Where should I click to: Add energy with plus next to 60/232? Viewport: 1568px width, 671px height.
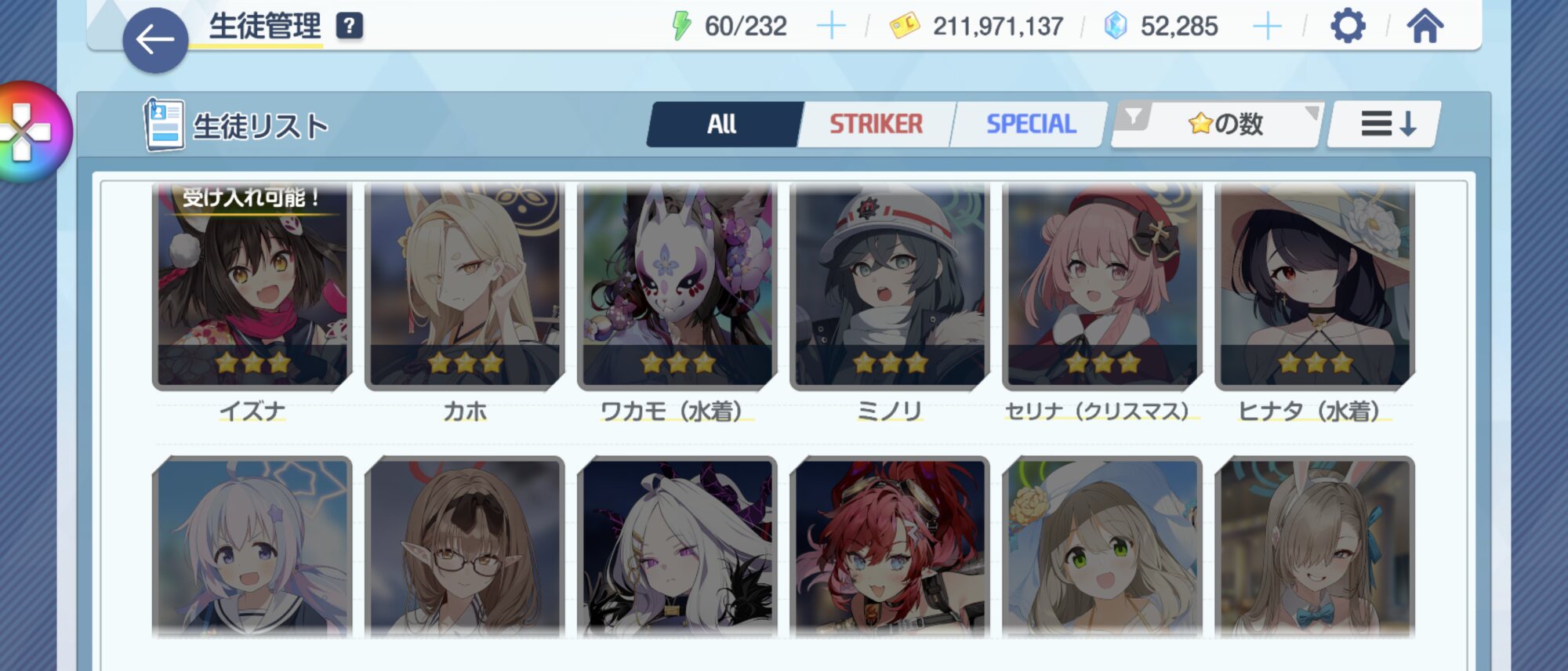tap(831, 26)
